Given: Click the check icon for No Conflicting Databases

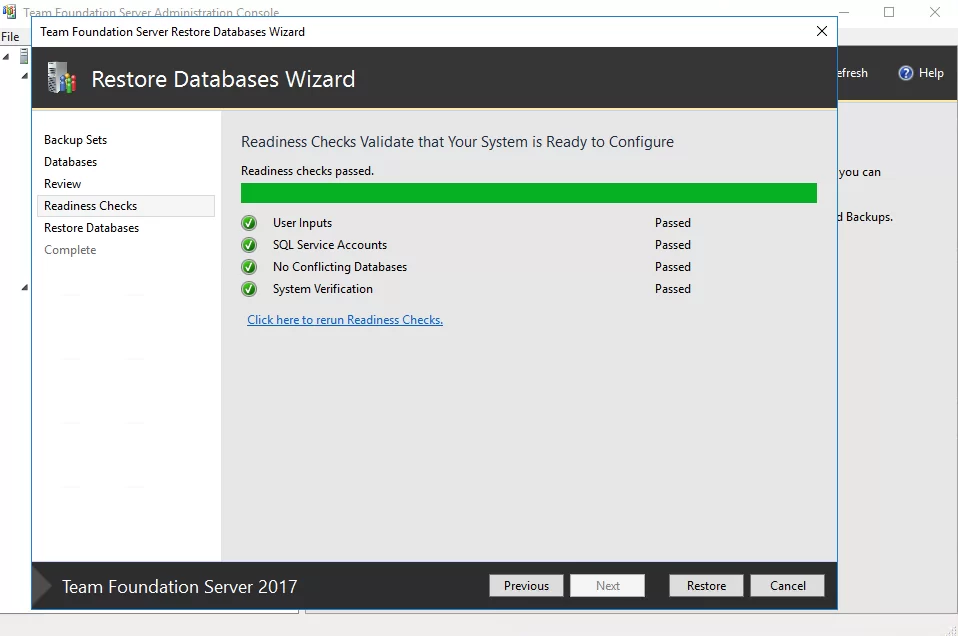Looking at the screenshot, I should tap(249, 267).
